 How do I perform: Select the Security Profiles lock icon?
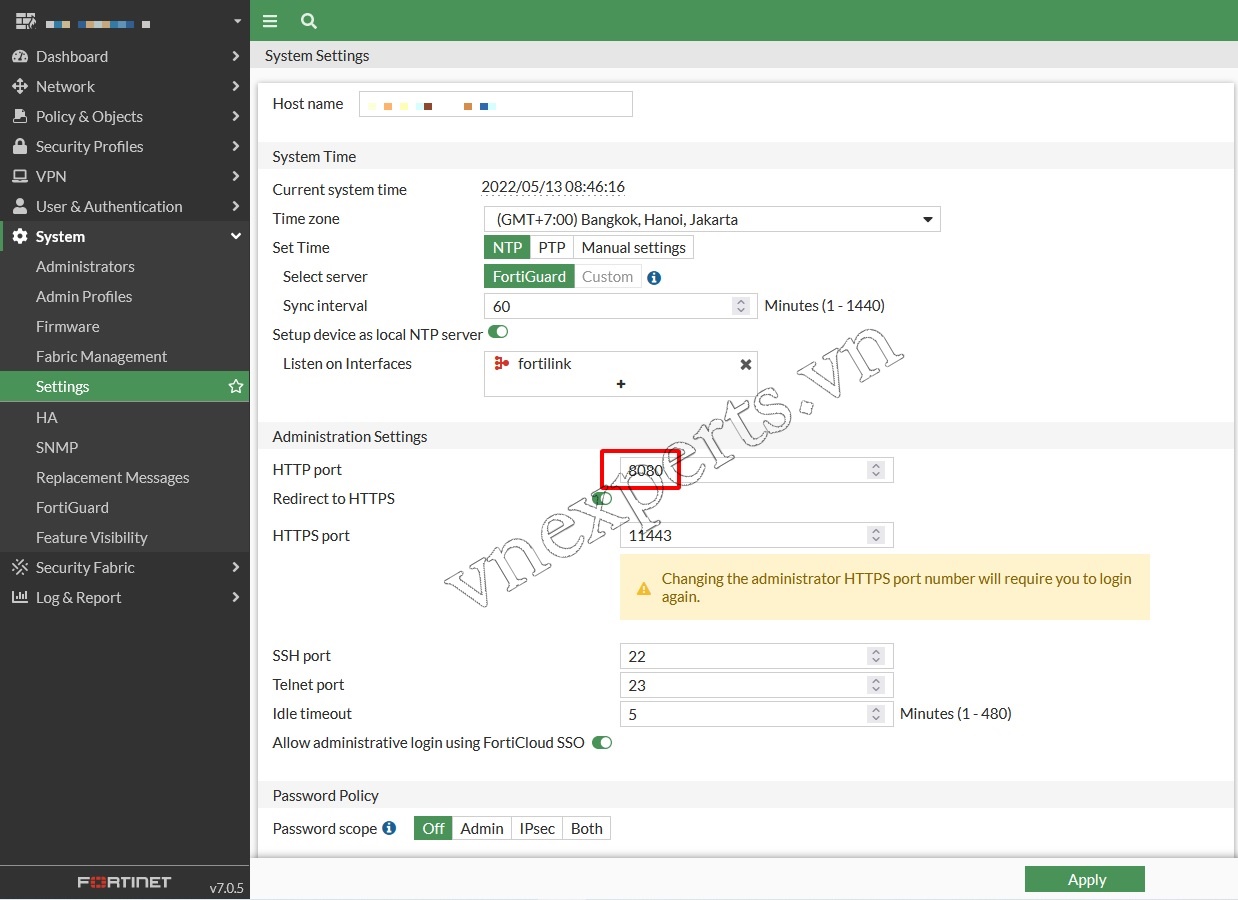point(21,146)
